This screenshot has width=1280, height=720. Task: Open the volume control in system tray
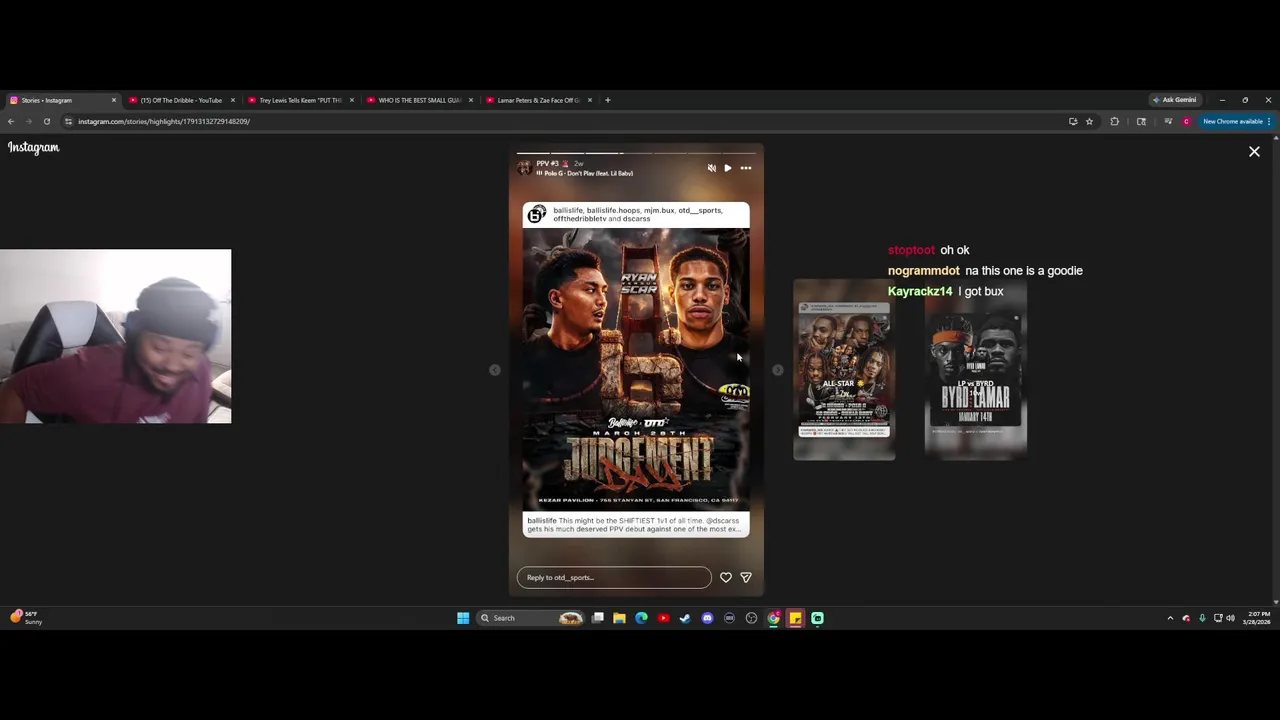[x=1230, y=618]
